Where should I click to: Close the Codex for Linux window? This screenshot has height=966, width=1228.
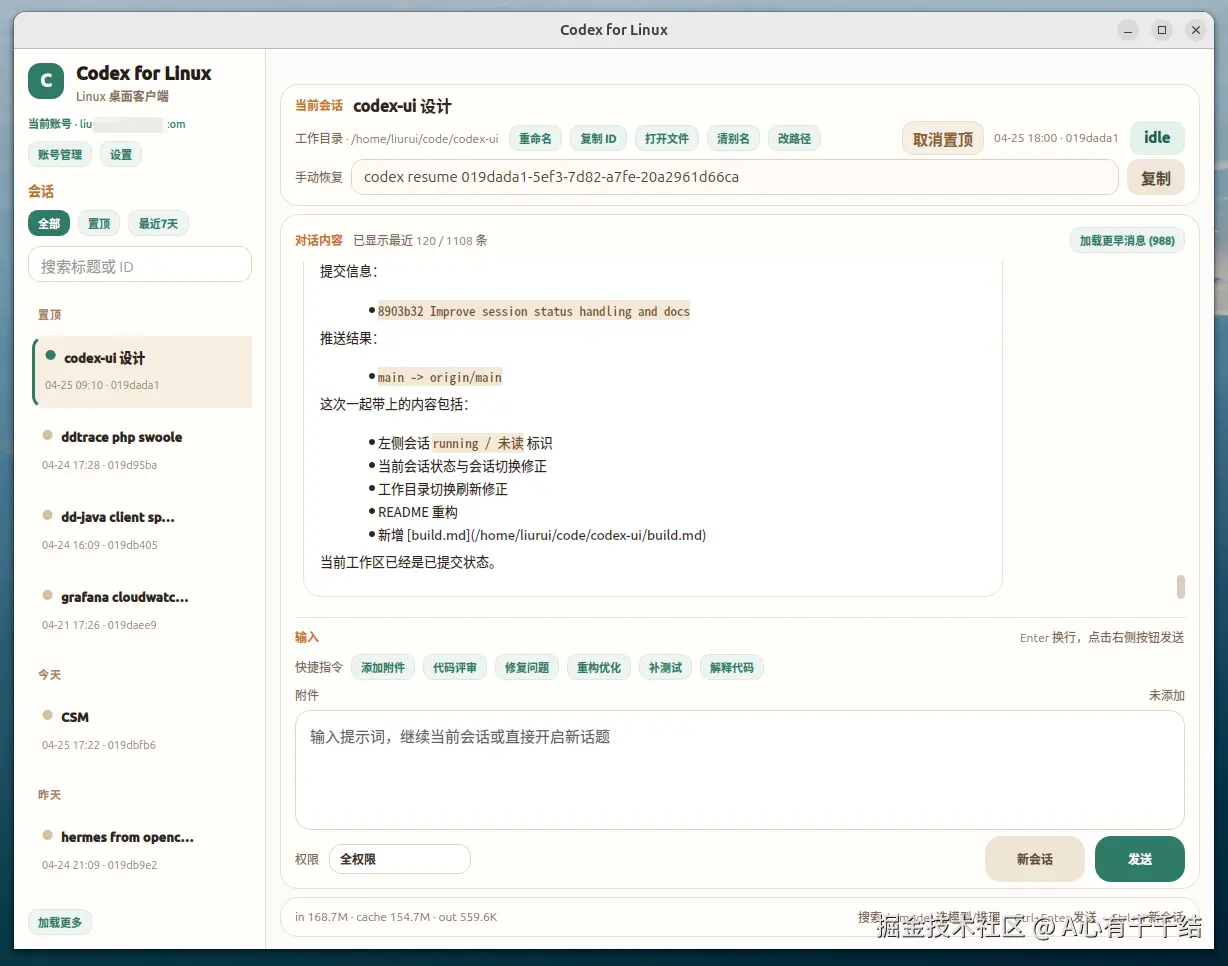[1195, 30]
